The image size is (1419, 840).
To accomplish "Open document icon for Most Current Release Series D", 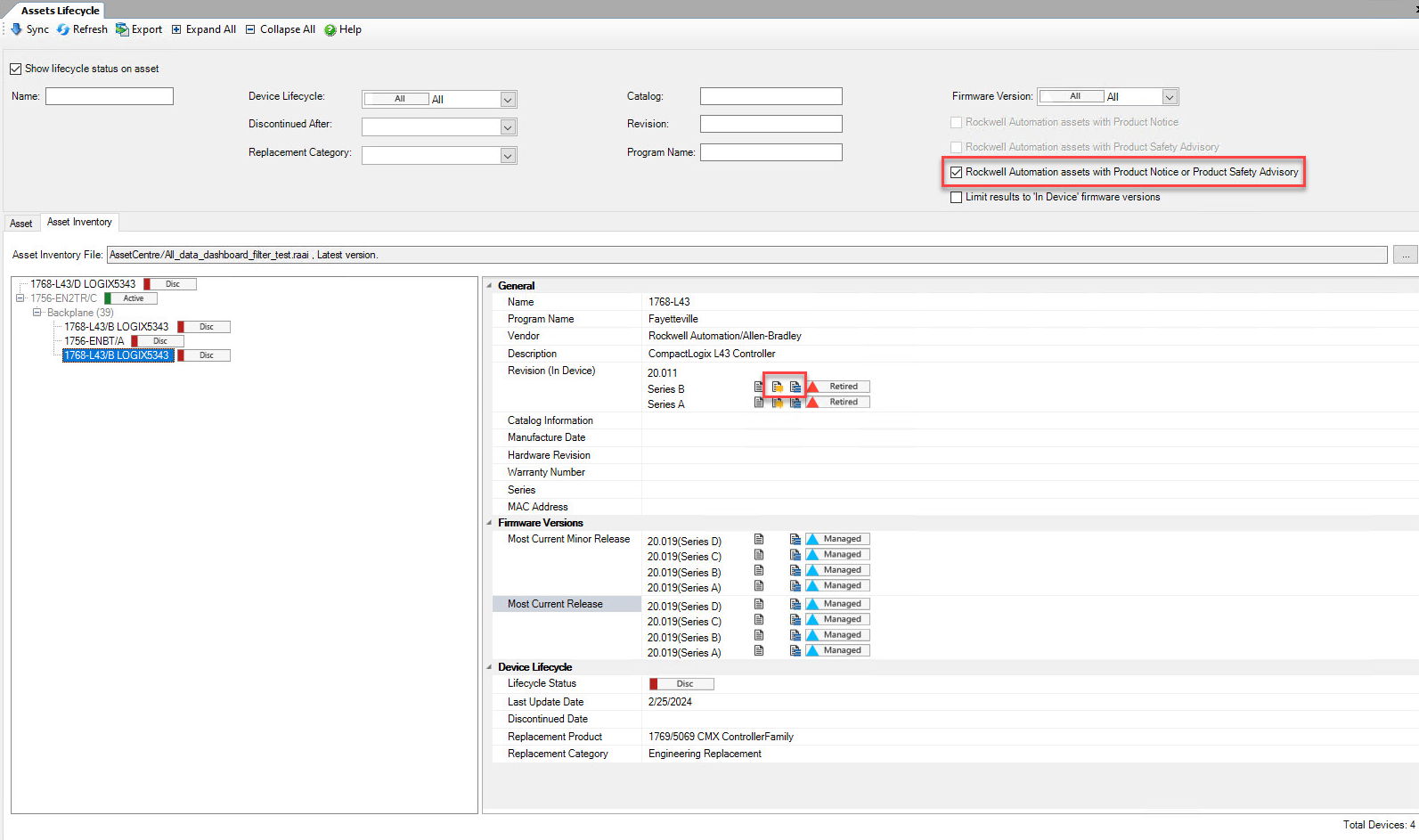I will click(759, 604).
